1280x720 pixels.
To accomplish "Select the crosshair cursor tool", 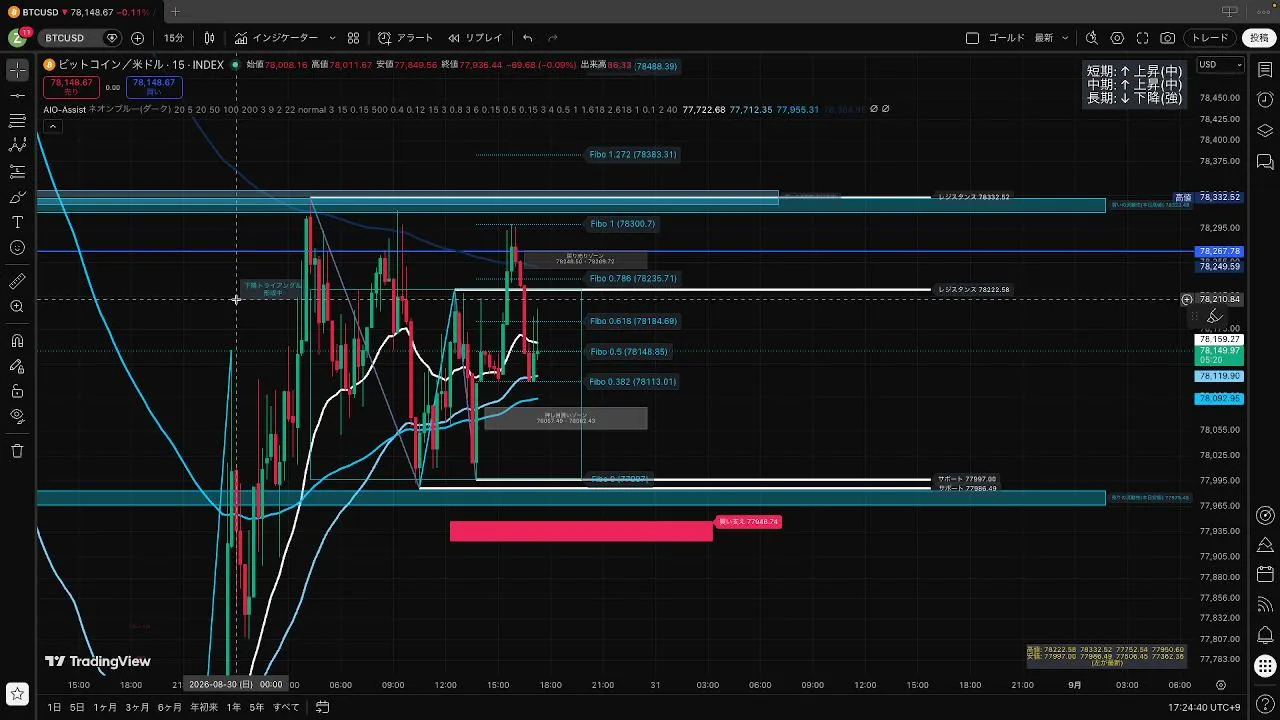I will 17,70.
